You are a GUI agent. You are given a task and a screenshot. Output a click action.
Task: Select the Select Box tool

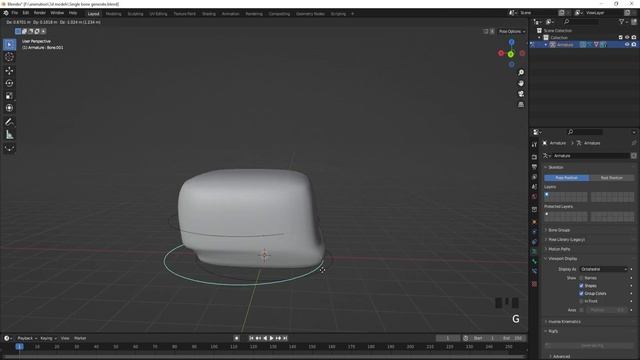tap(9, 44)
